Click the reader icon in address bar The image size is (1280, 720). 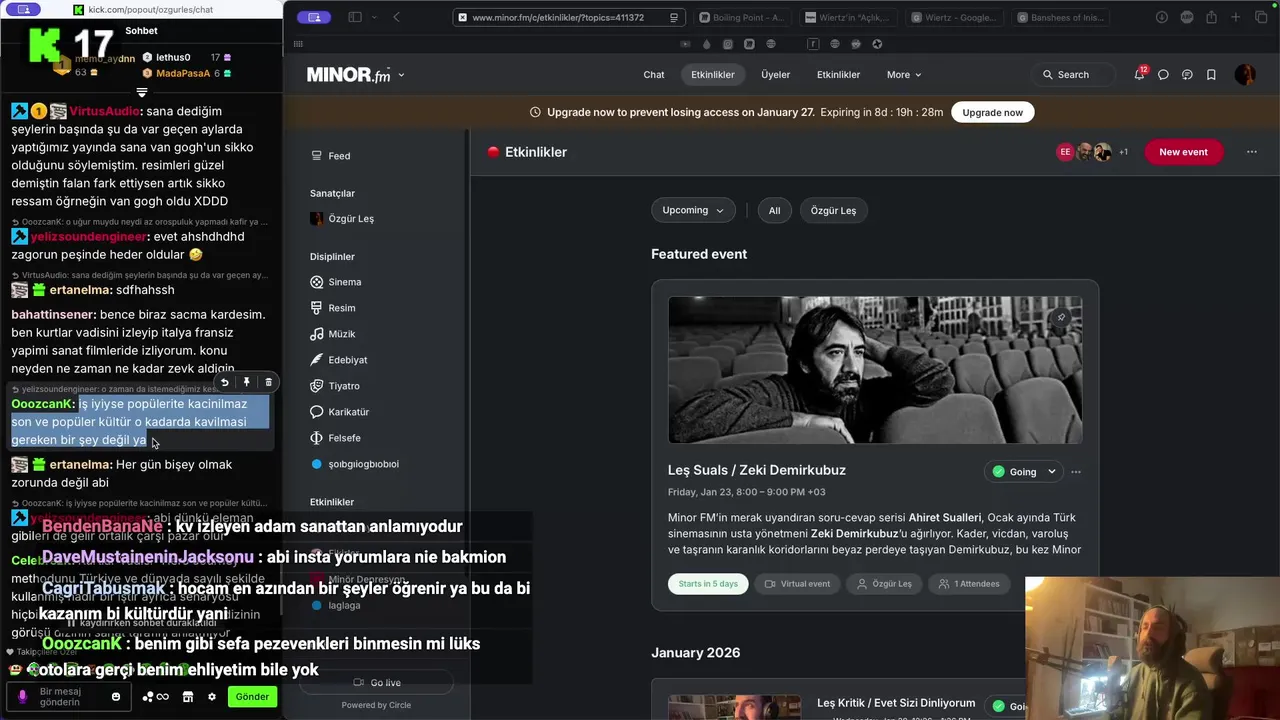675,17
